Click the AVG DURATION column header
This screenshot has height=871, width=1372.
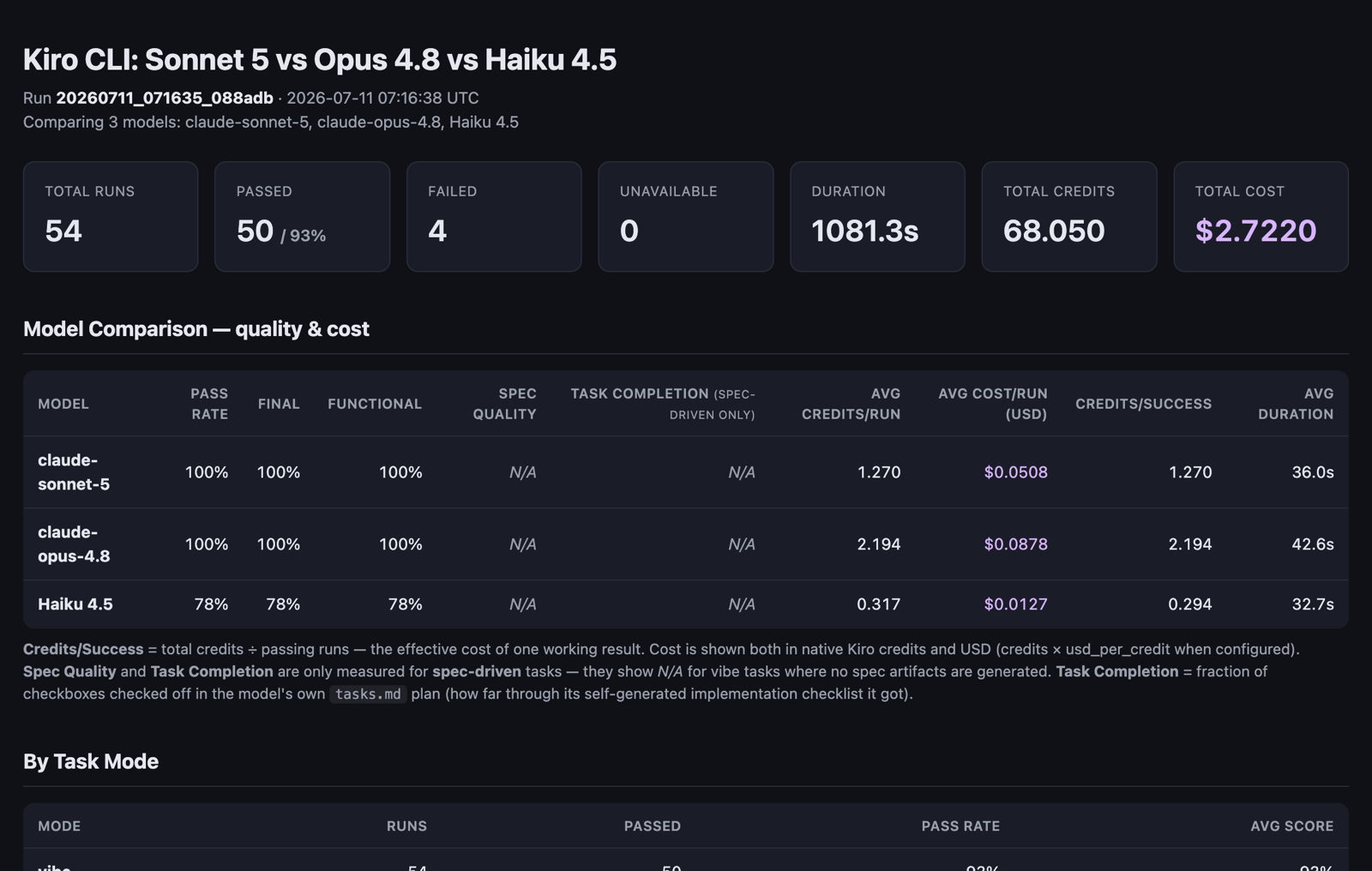1296,404
